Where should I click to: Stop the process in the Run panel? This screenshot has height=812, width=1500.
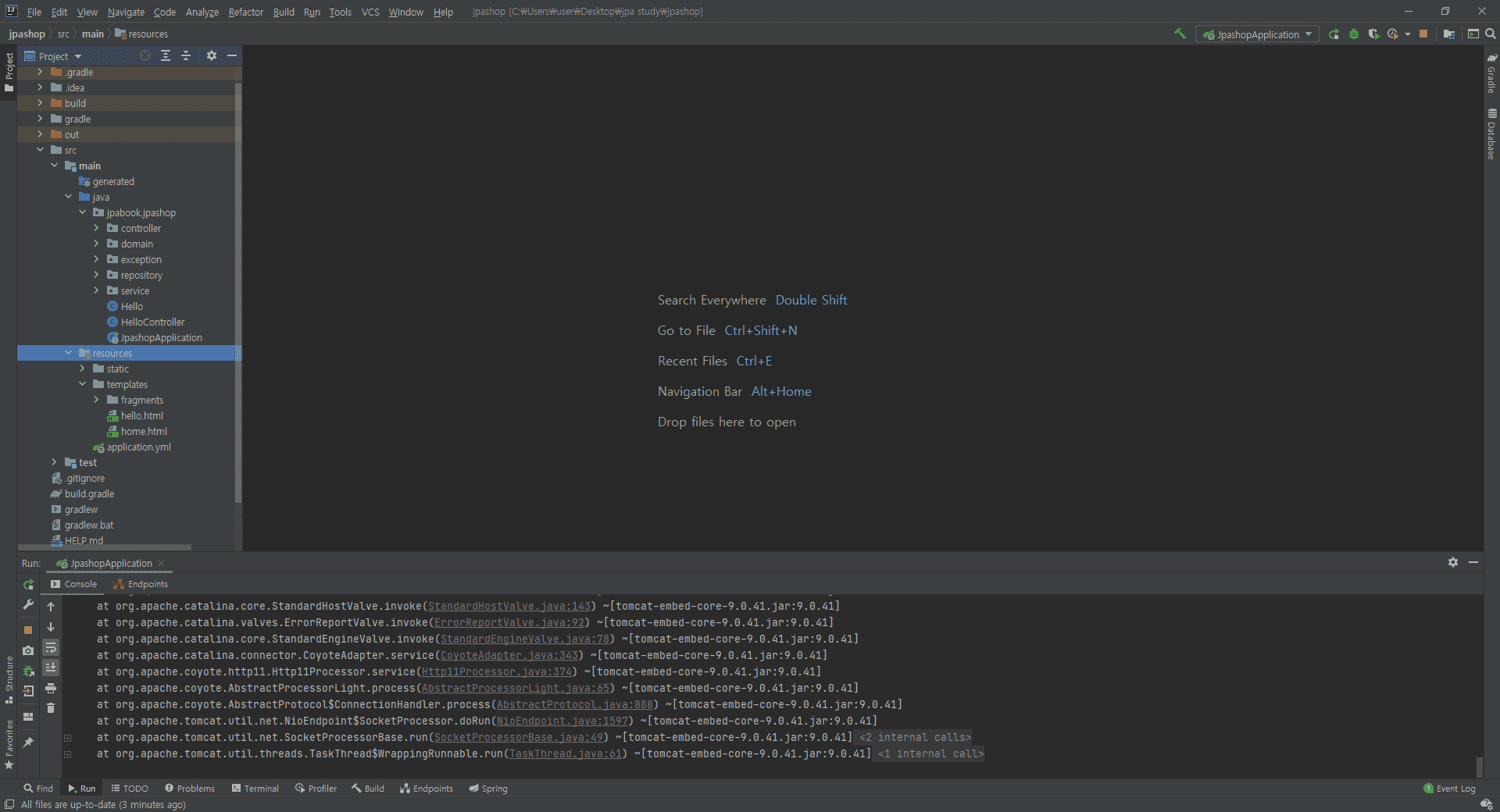pos(28,629)
